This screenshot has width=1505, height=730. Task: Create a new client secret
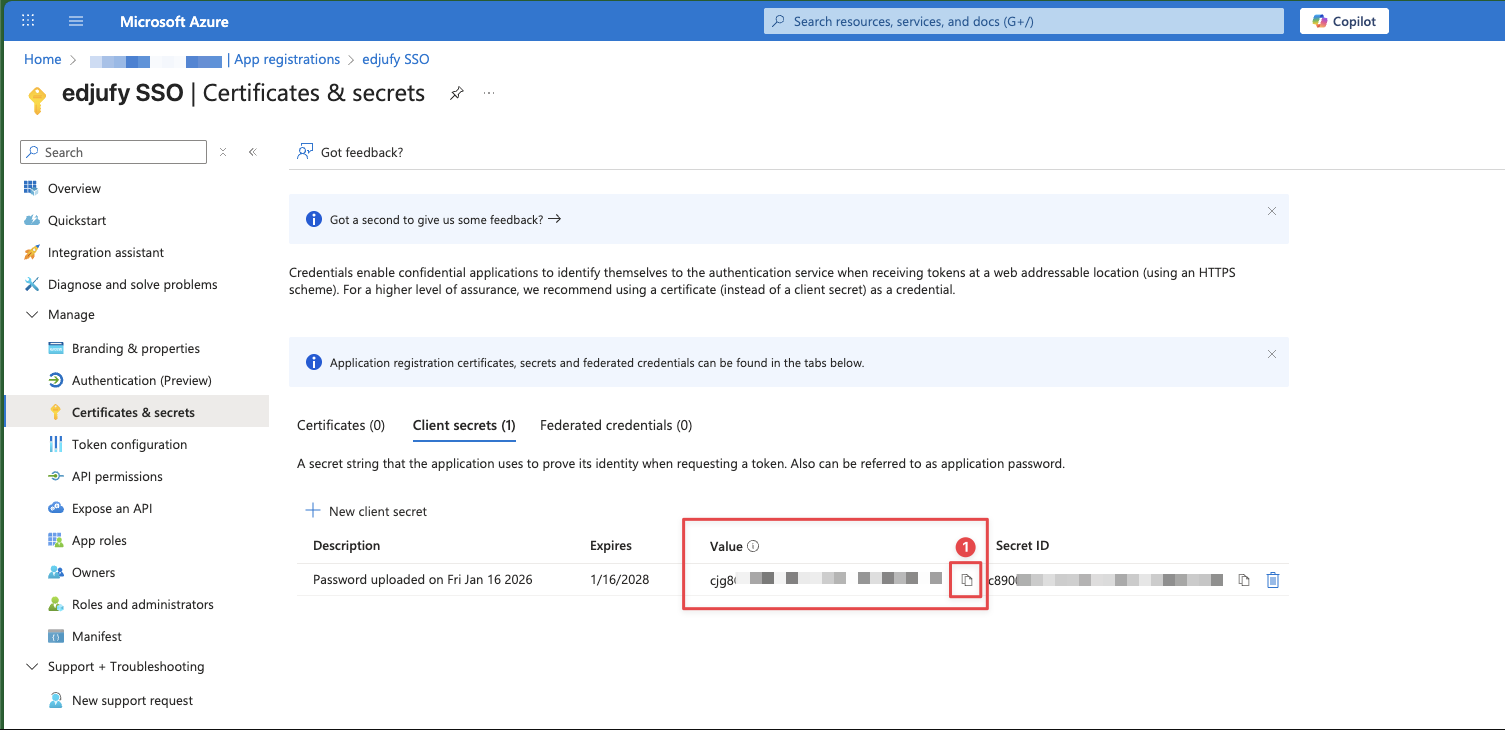click(366, 511)
